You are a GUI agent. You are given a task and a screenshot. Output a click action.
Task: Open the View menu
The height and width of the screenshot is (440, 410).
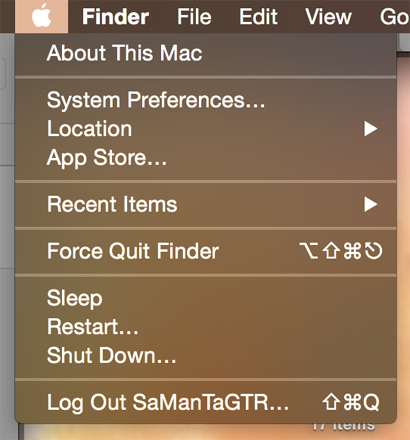tap(328, 17)
